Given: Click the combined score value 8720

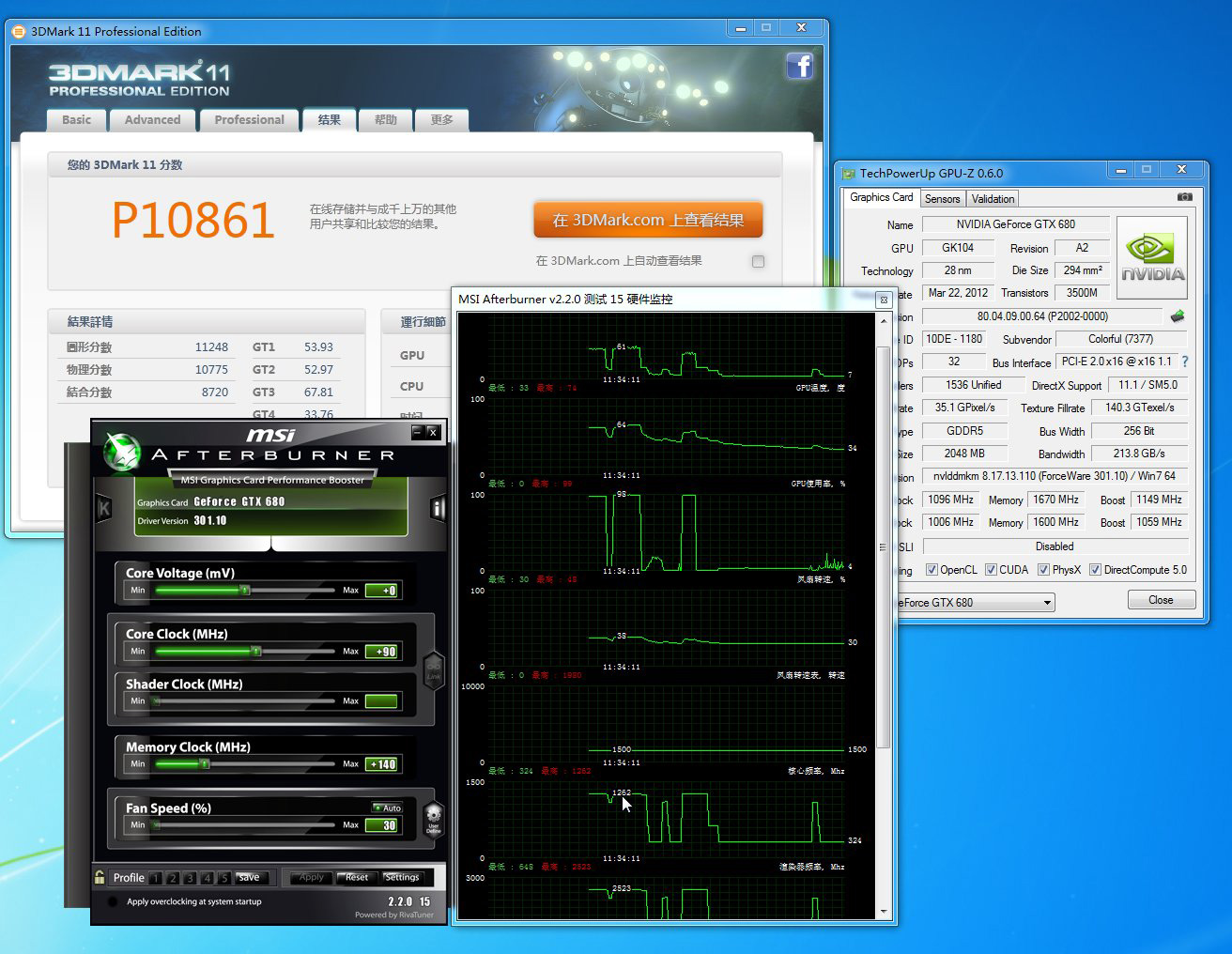Looking at the screenshot, I should pyautogui.click(x=215, y=392).
